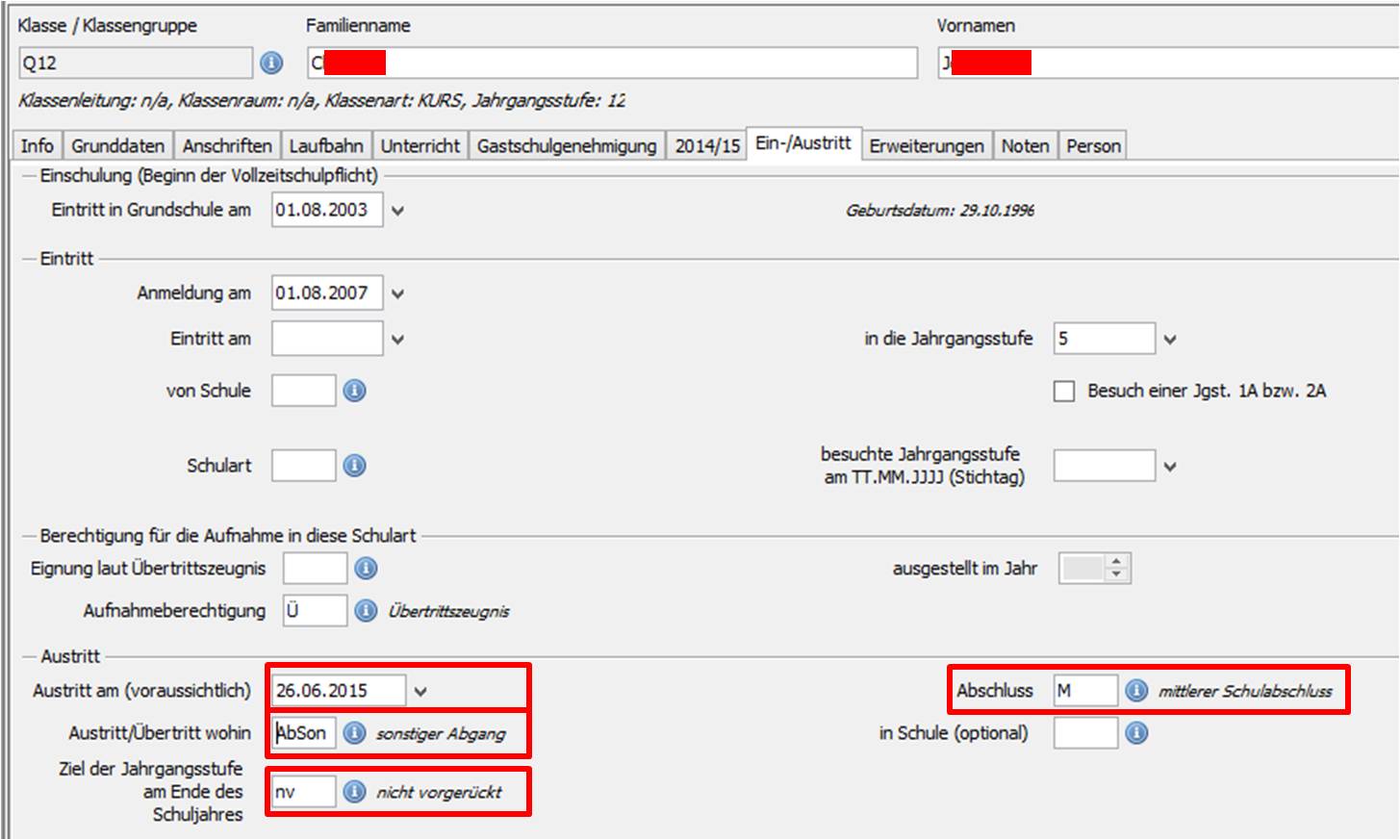Click besuchte Jahrgangsstufe am Stichtag field
Viewport: 1400px width, 840px height.
coord(1105,466)
